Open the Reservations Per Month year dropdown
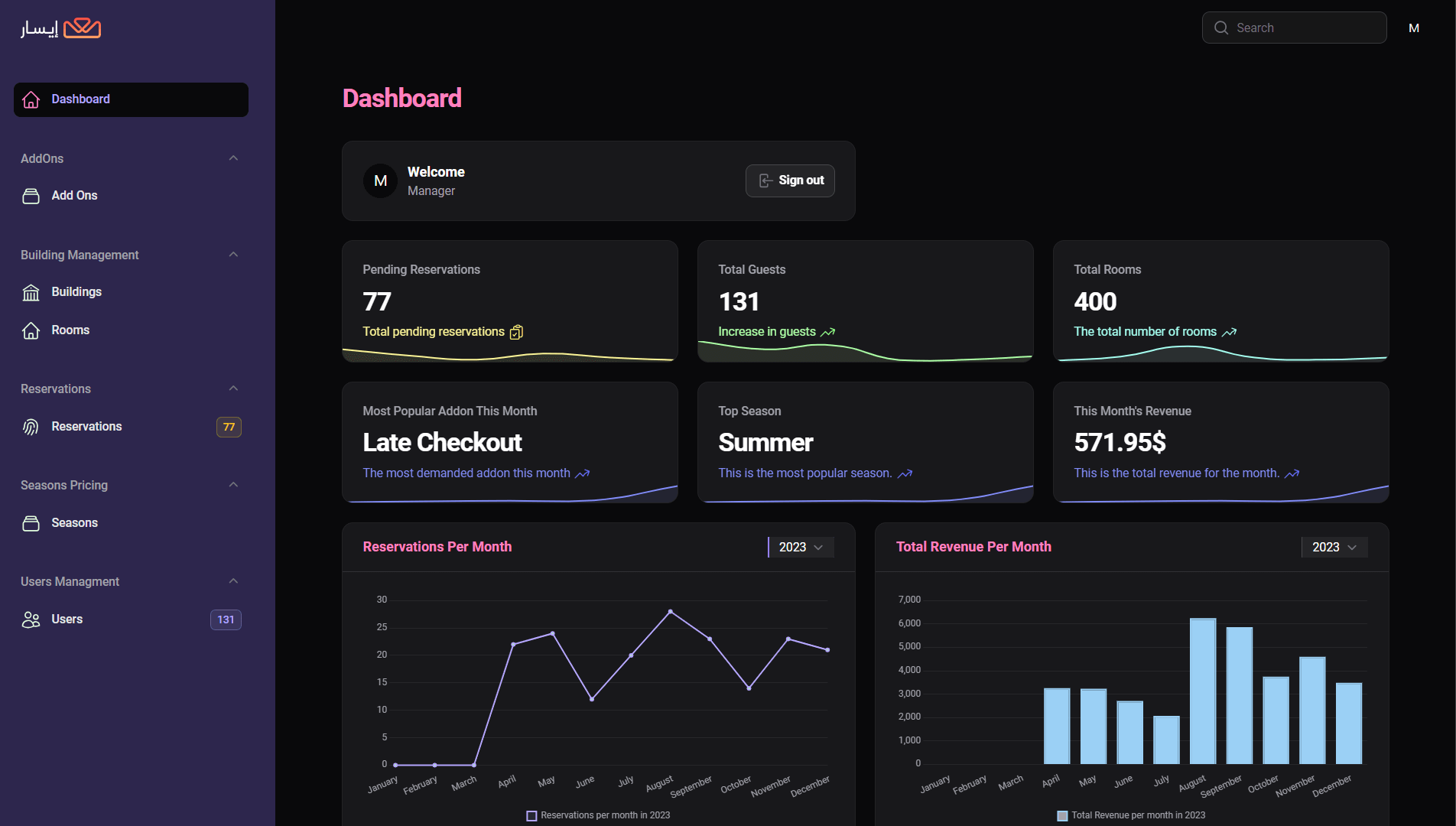The width and height of the screenshot is (1456, 826). click(801, 548)
